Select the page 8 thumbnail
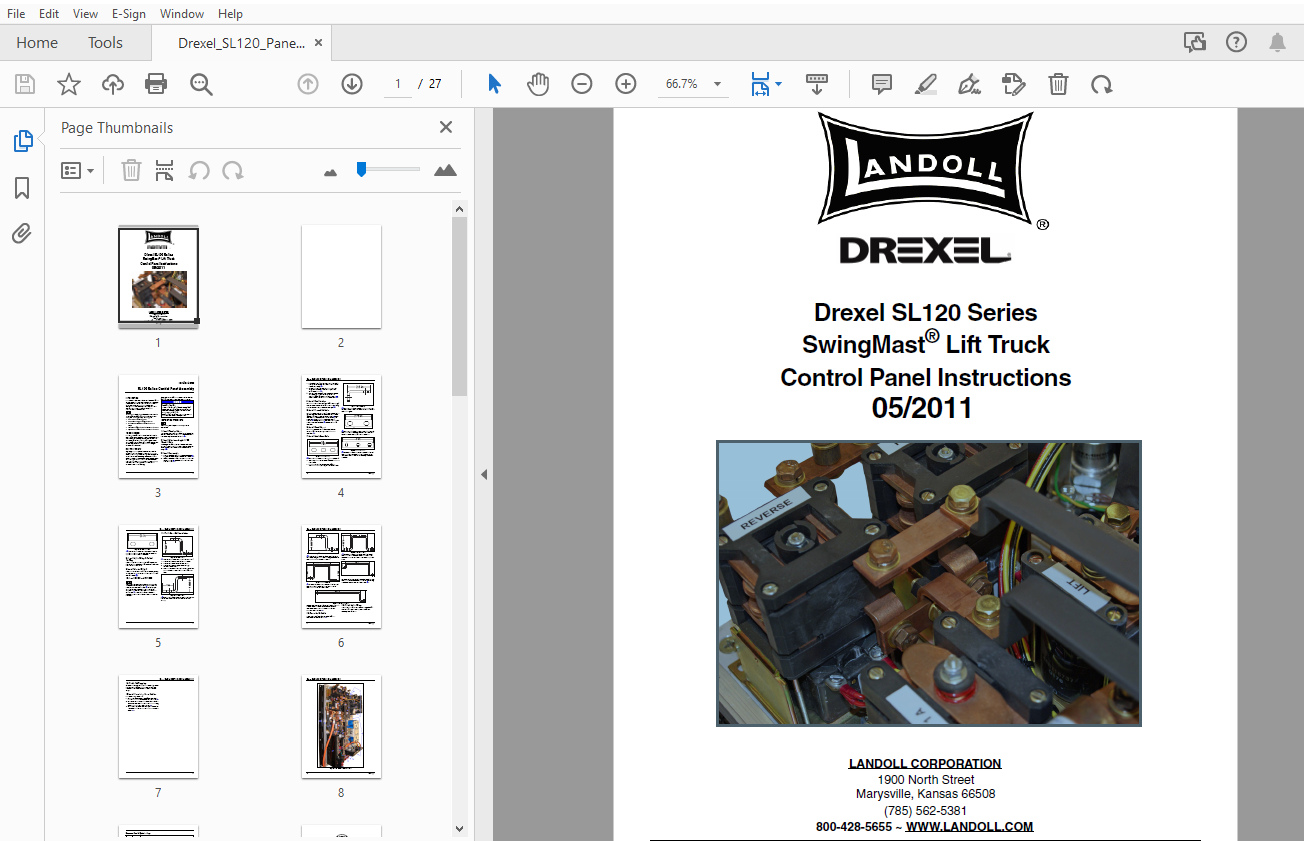The width and height of the screenshot is (1304, 841). click(x=341, y=727)
